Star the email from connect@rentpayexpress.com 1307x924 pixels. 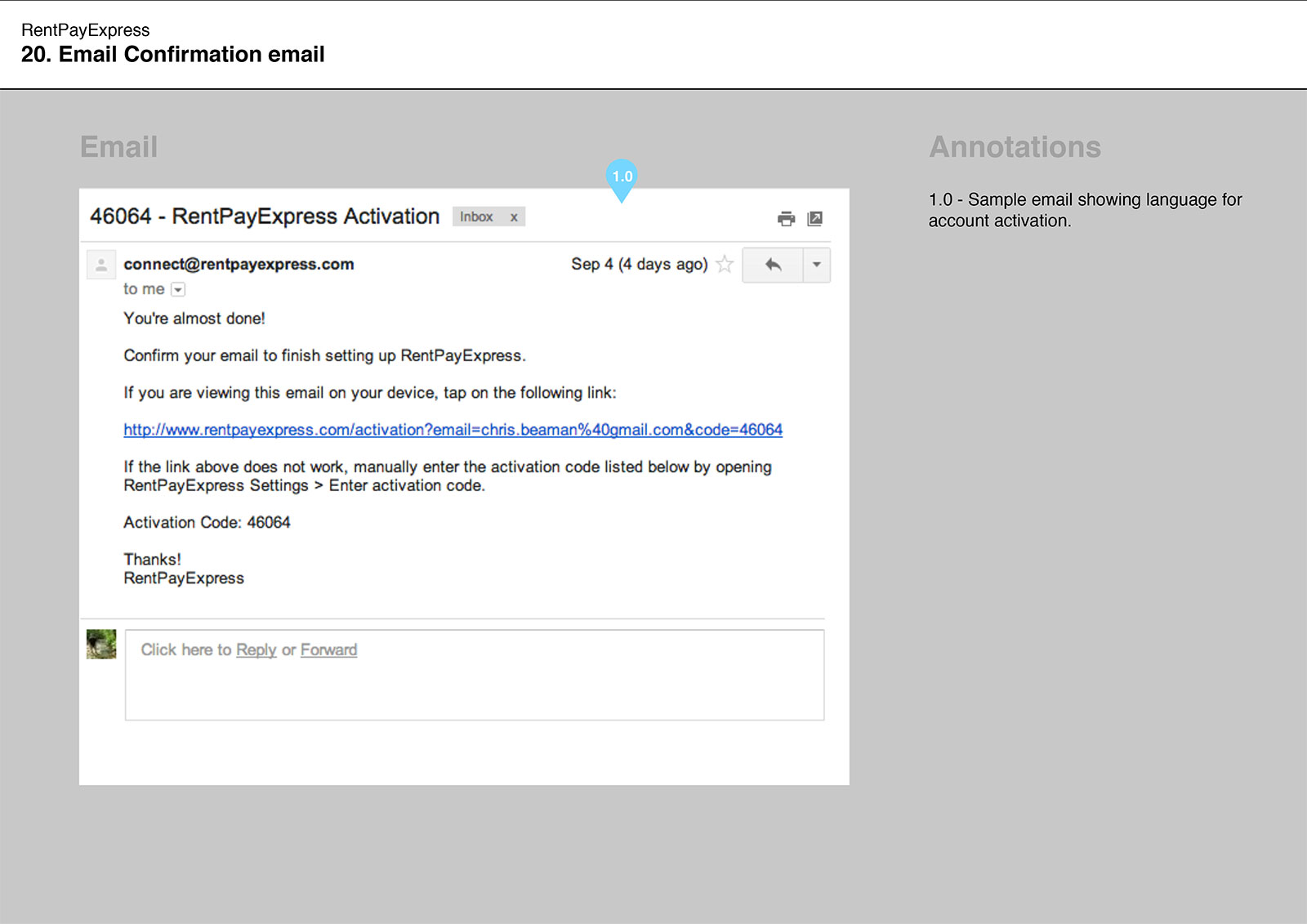click(x=724, y=264)
